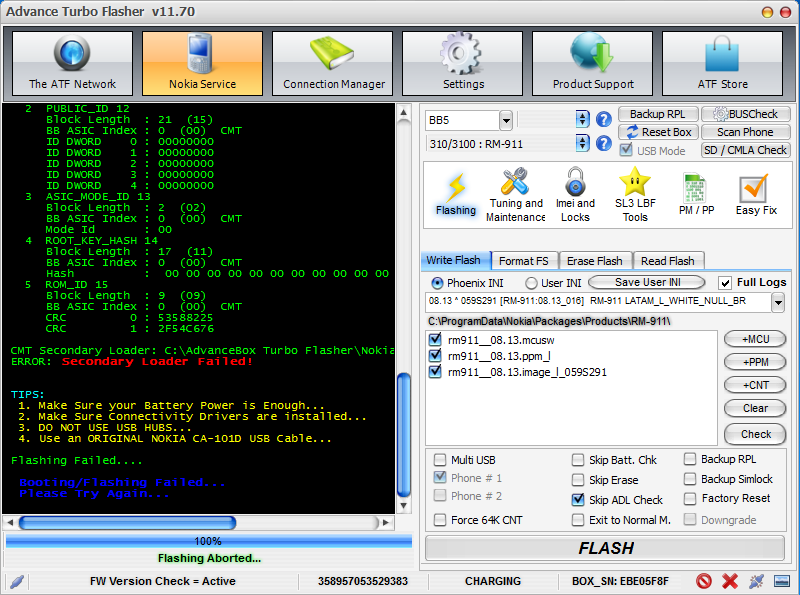
Task: Click the log horizontal scrollbar thumb
Action: pos(128,523)
